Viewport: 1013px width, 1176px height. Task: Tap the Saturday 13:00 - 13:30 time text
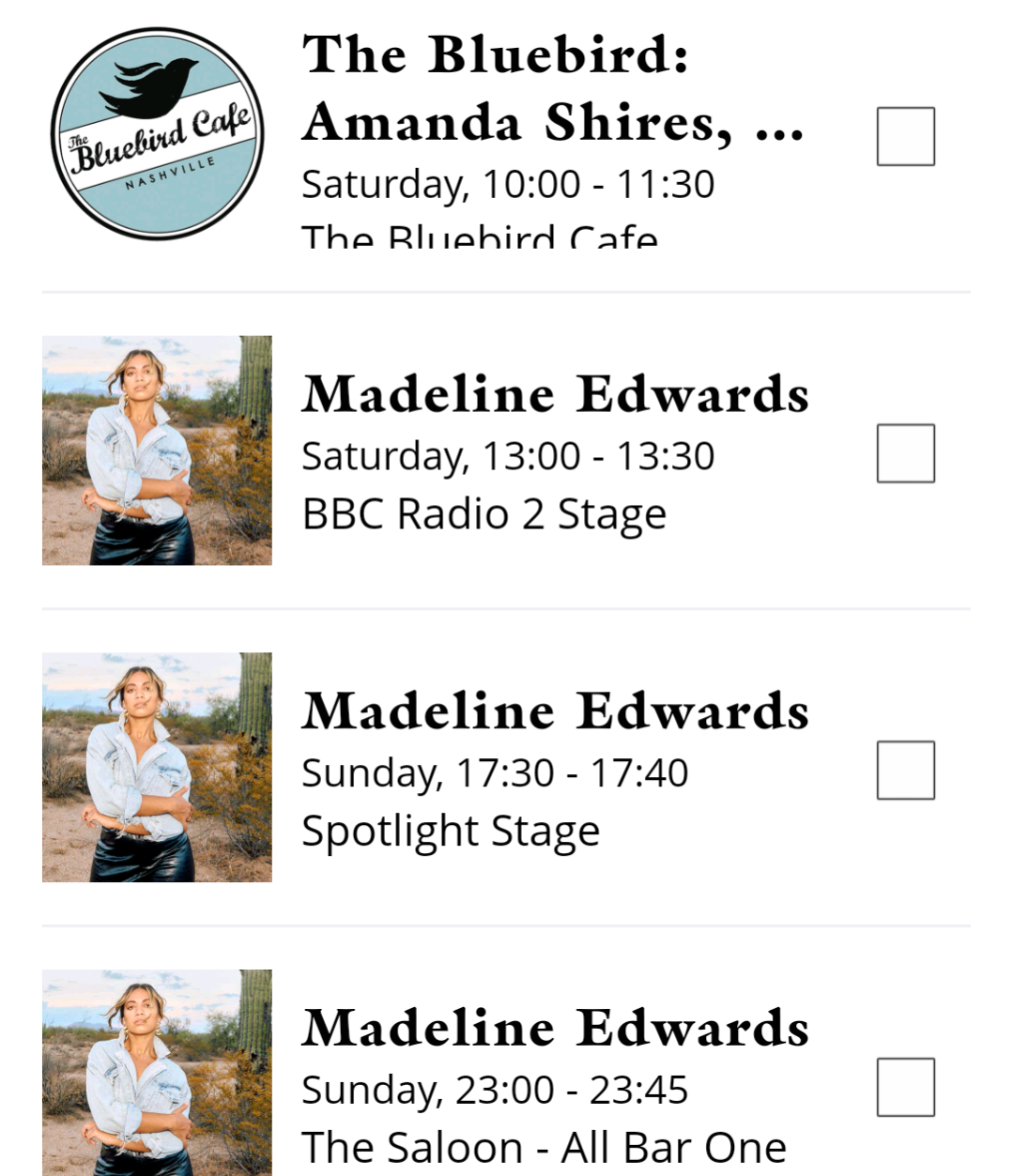click(x=508, y=456)
